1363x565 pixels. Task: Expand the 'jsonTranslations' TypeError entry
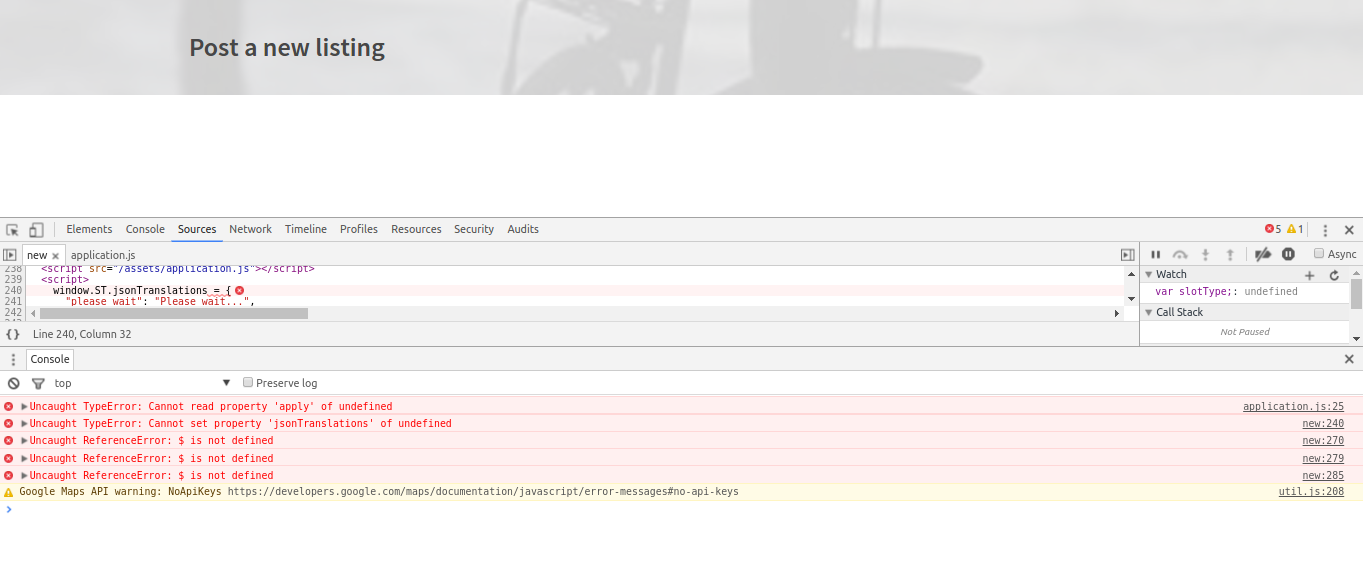[x=24, y=424]
